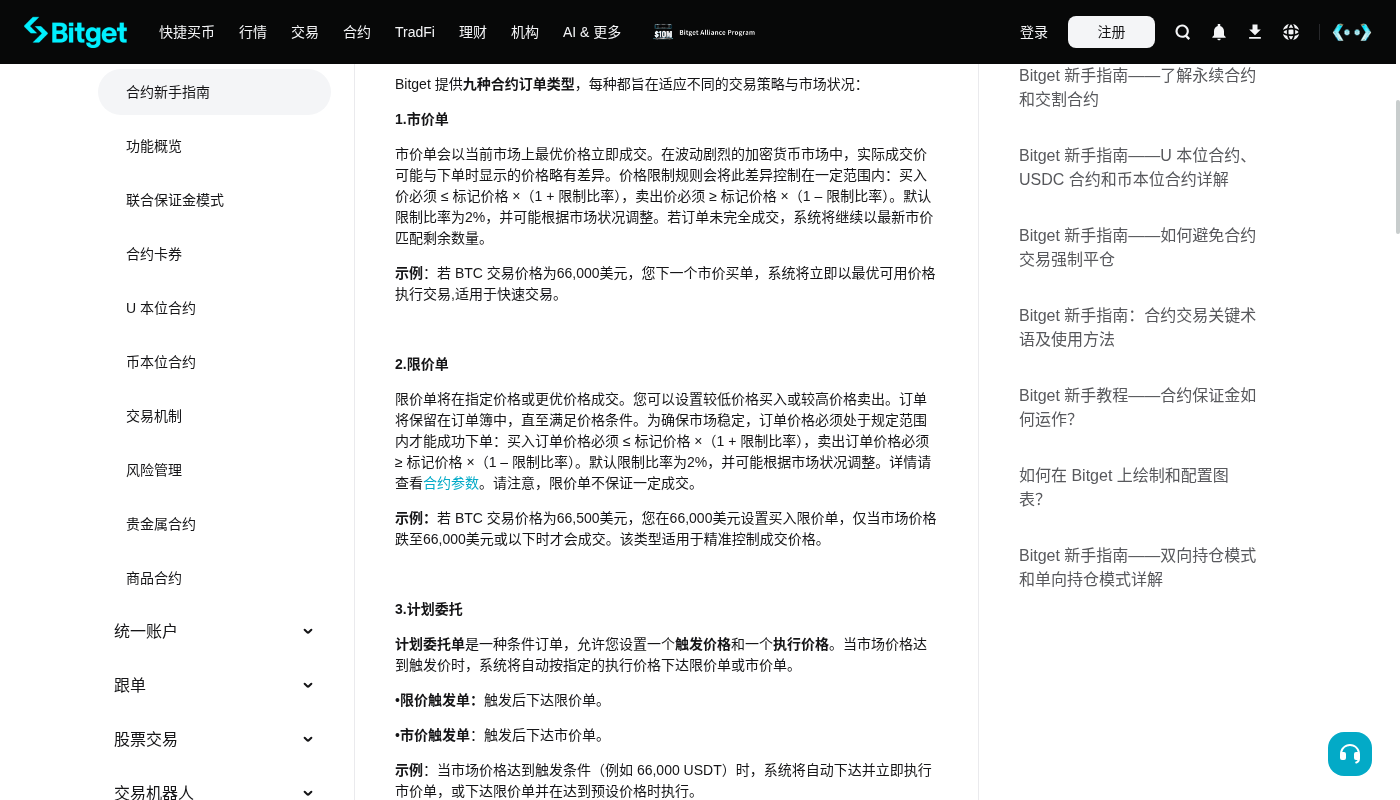Select U 本位合约 in the sidebar
Image resolution: width=1400 pixels, height=800 pixels.
214,308
